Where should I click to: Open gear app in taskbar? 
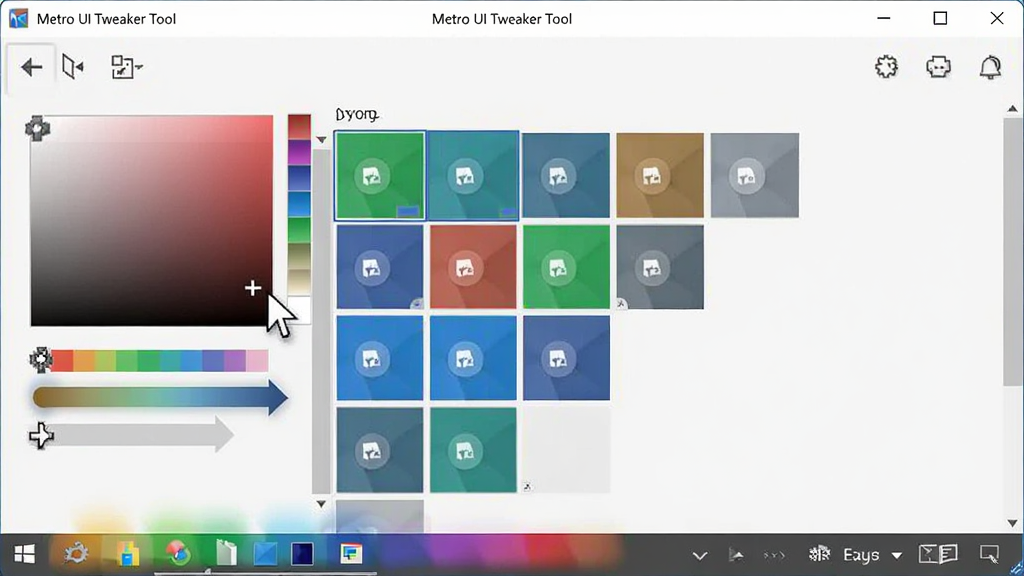coord(76,554)
